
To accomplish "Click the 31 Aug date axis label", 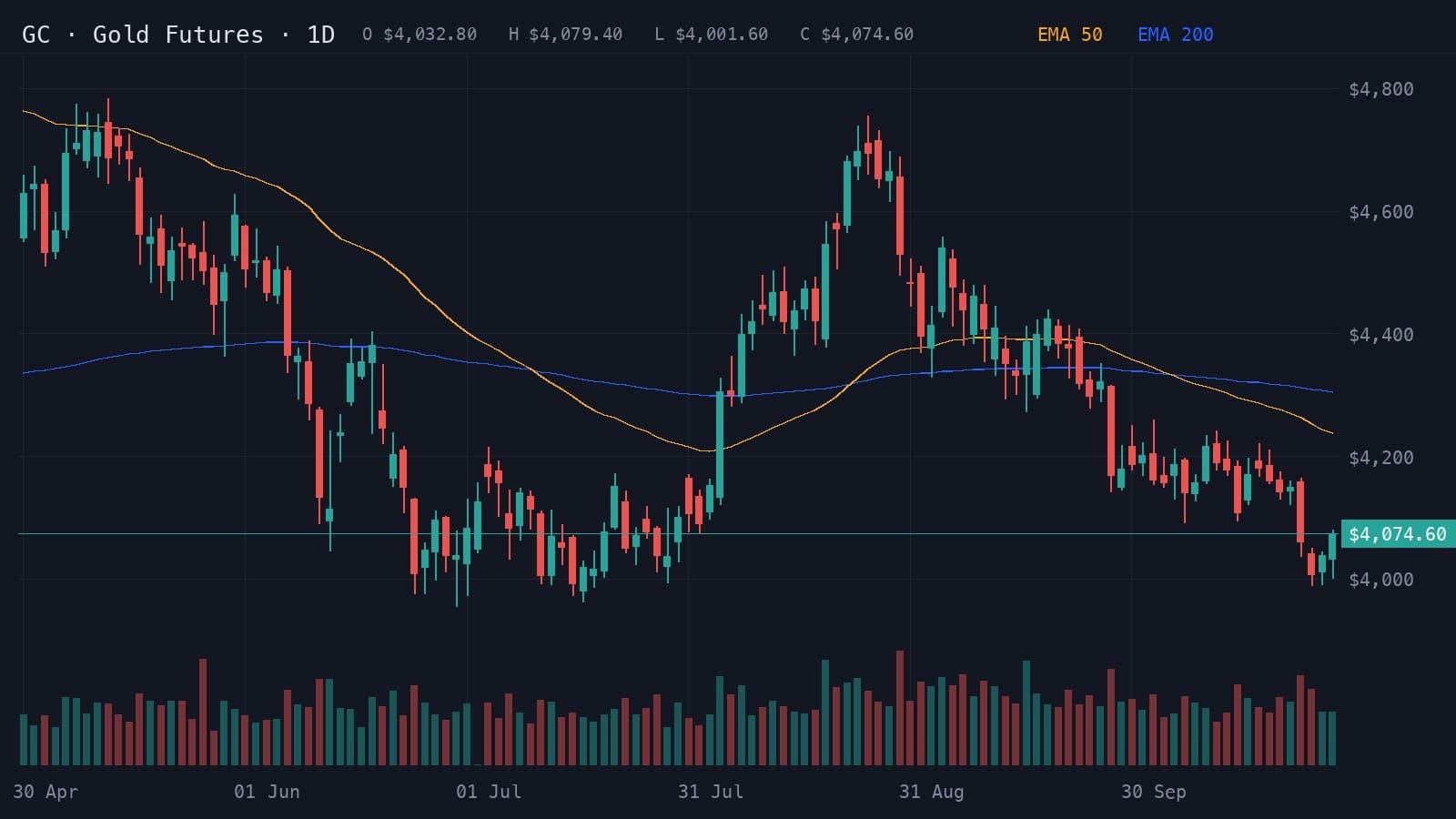I will [931, 792].
